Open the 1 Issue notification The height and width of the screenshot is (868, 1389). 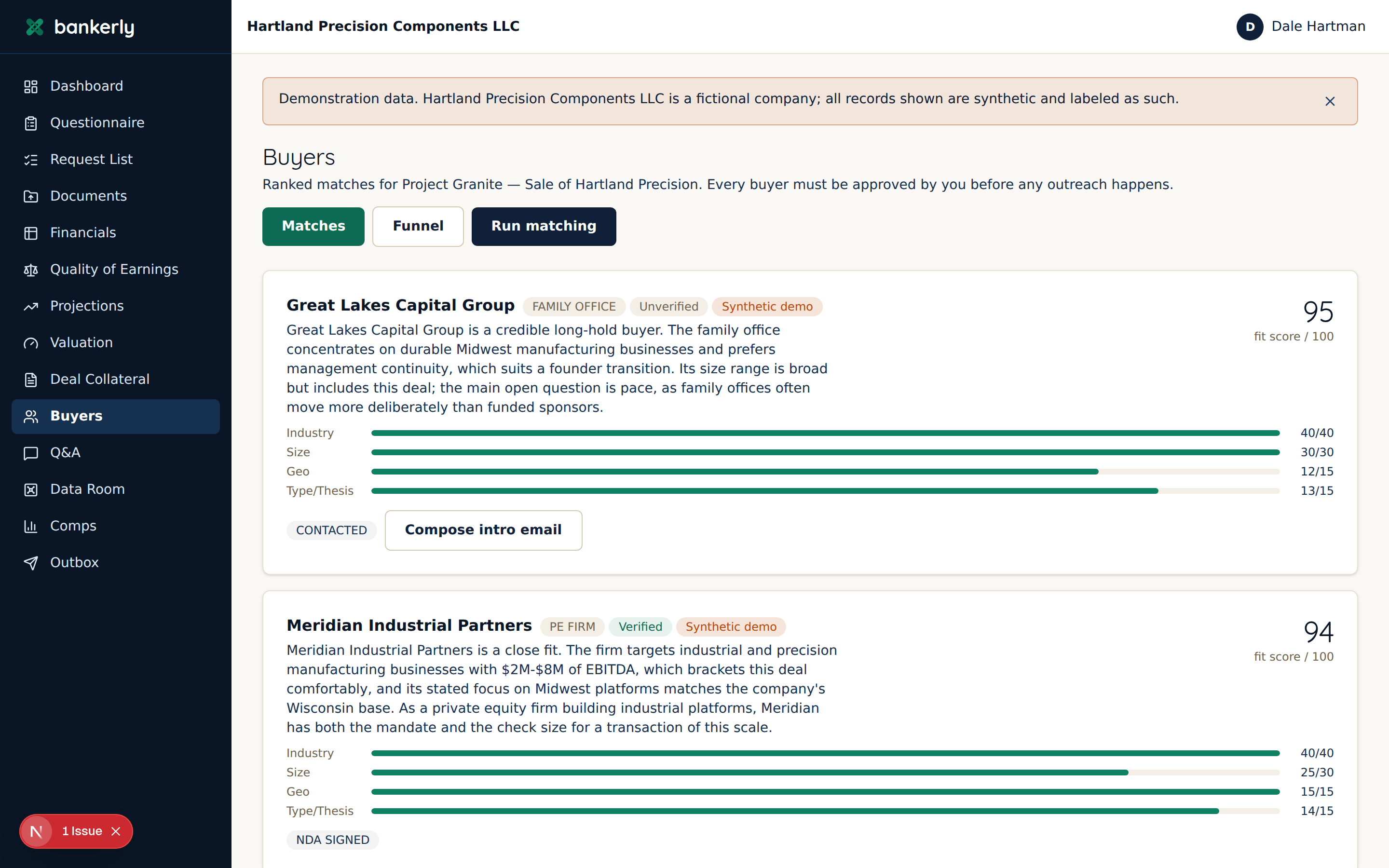82,831
